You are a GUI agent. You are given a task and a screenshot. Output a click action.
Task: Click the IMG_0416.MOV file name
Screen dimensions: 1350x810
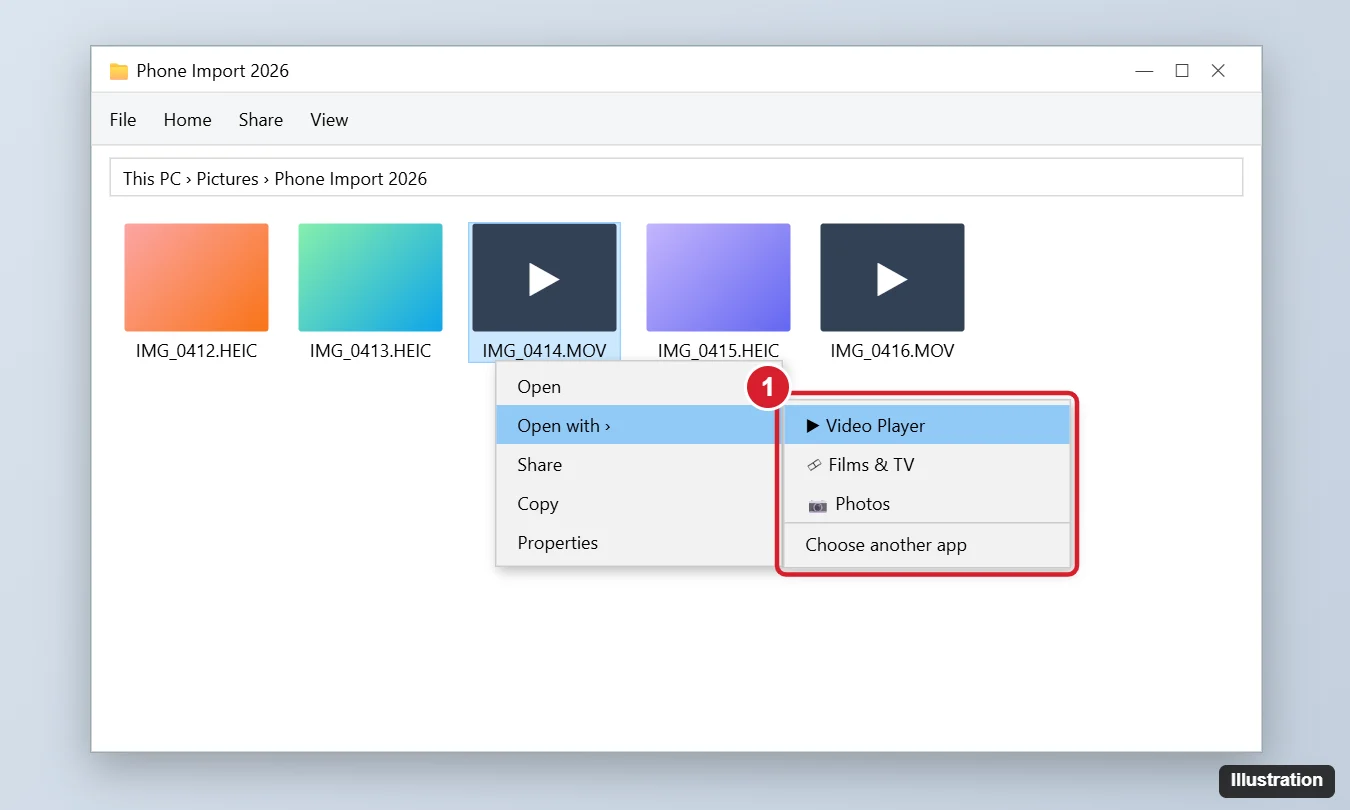892,351
